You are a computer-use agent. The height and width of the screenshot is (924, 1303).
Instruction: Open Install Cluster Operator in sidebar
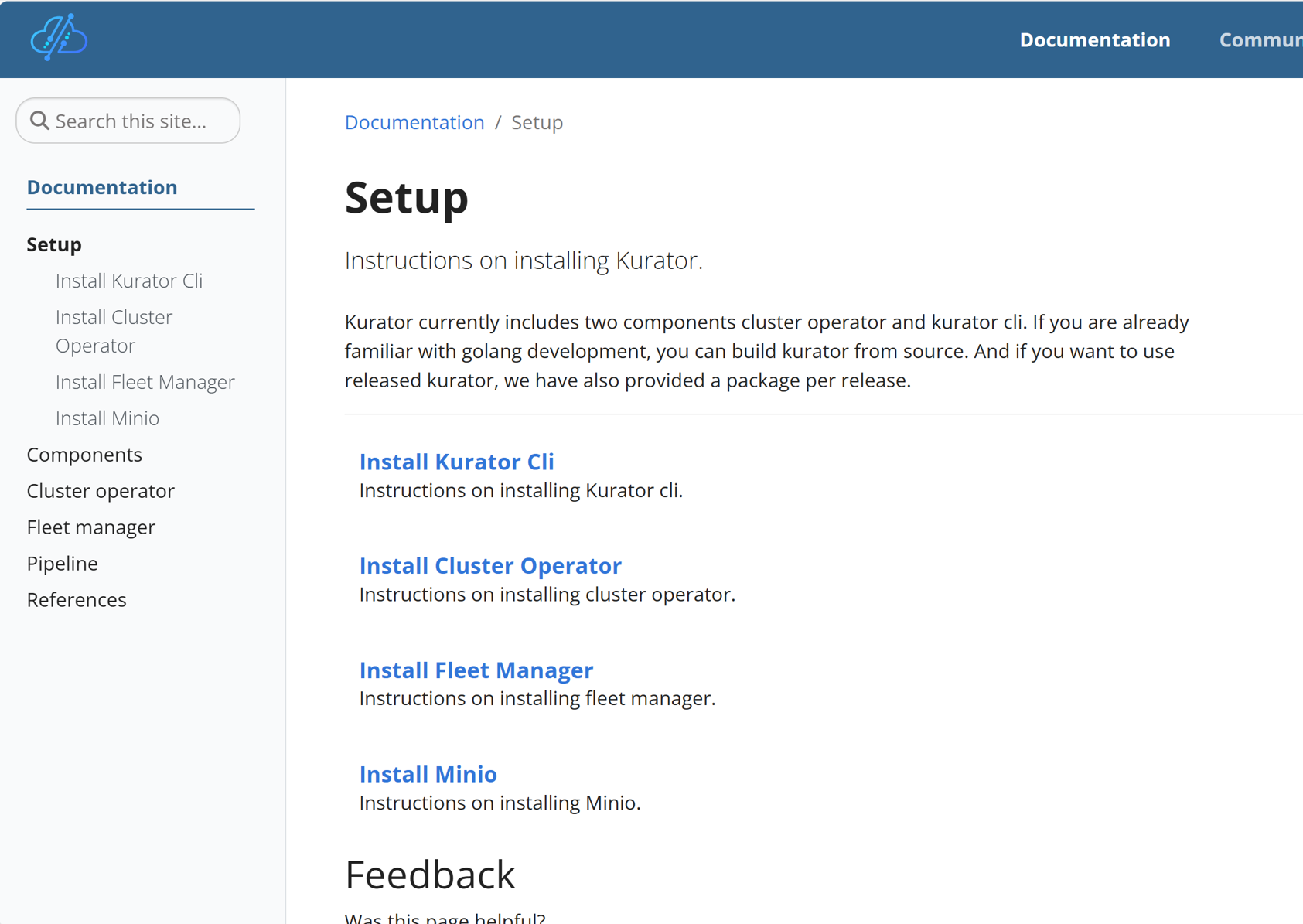(x=114, y=331)
